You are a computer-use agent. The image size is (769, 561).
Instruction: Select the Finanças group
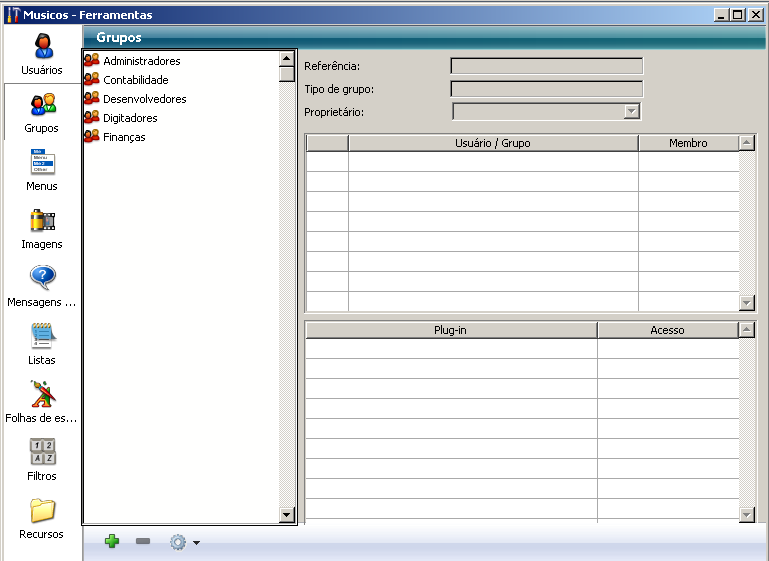coord(124,137)
